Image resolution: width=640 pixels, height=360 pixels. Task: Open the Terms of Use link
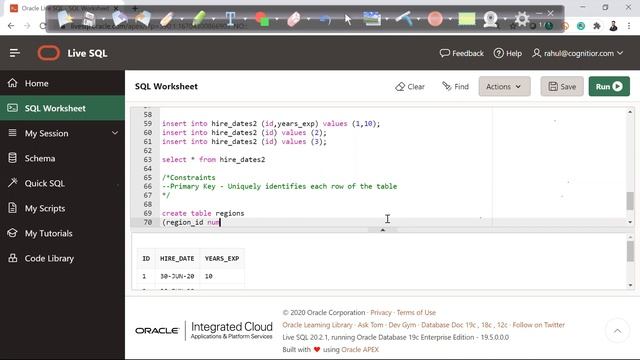coord(416,313)
